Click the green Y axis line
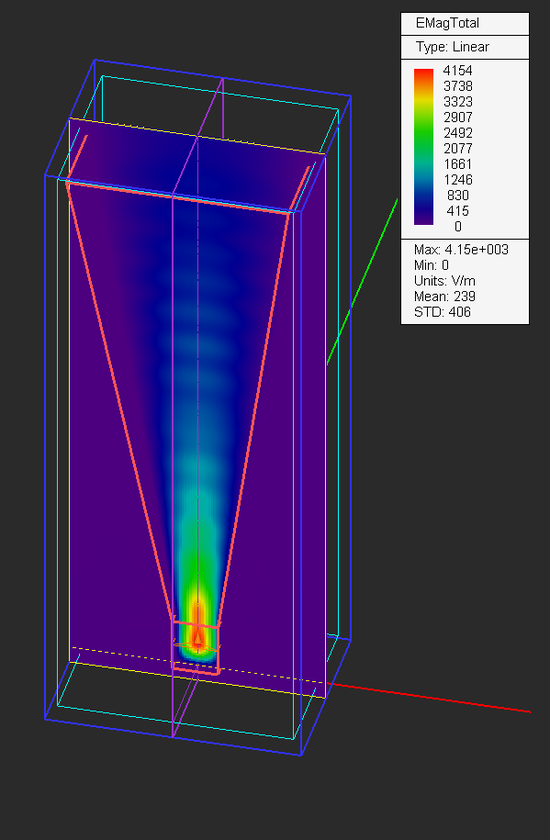 (x=362, y=282)
